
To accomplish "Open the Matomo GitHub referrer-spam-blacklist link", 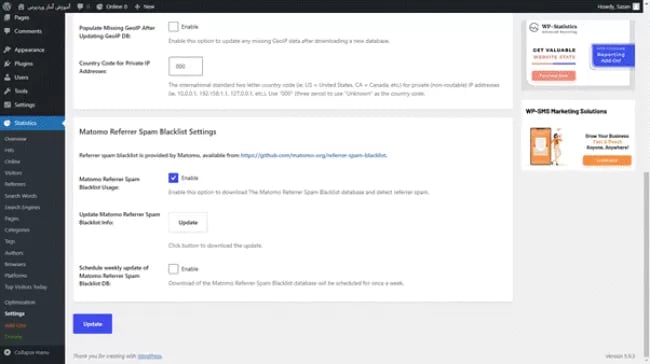I will (313, 155).
